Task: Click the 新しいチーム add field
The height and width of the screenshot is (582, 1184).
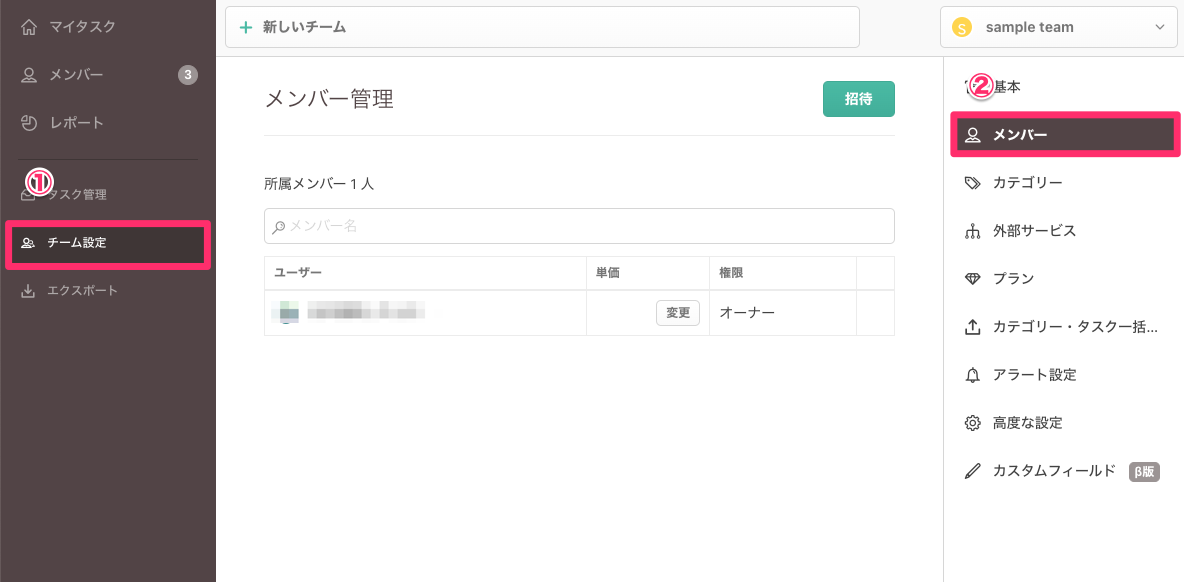Action: point(542,27)
